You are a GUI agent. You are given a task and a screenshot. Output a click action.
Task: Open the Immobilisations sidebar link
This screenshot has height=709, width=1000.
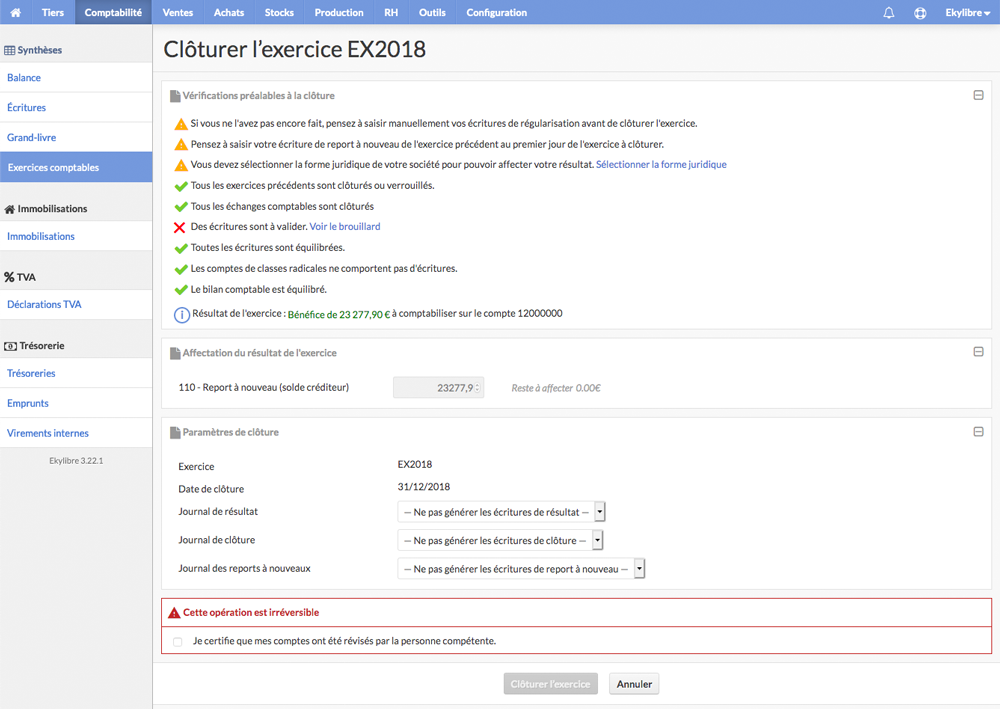[x=76, y=237]
